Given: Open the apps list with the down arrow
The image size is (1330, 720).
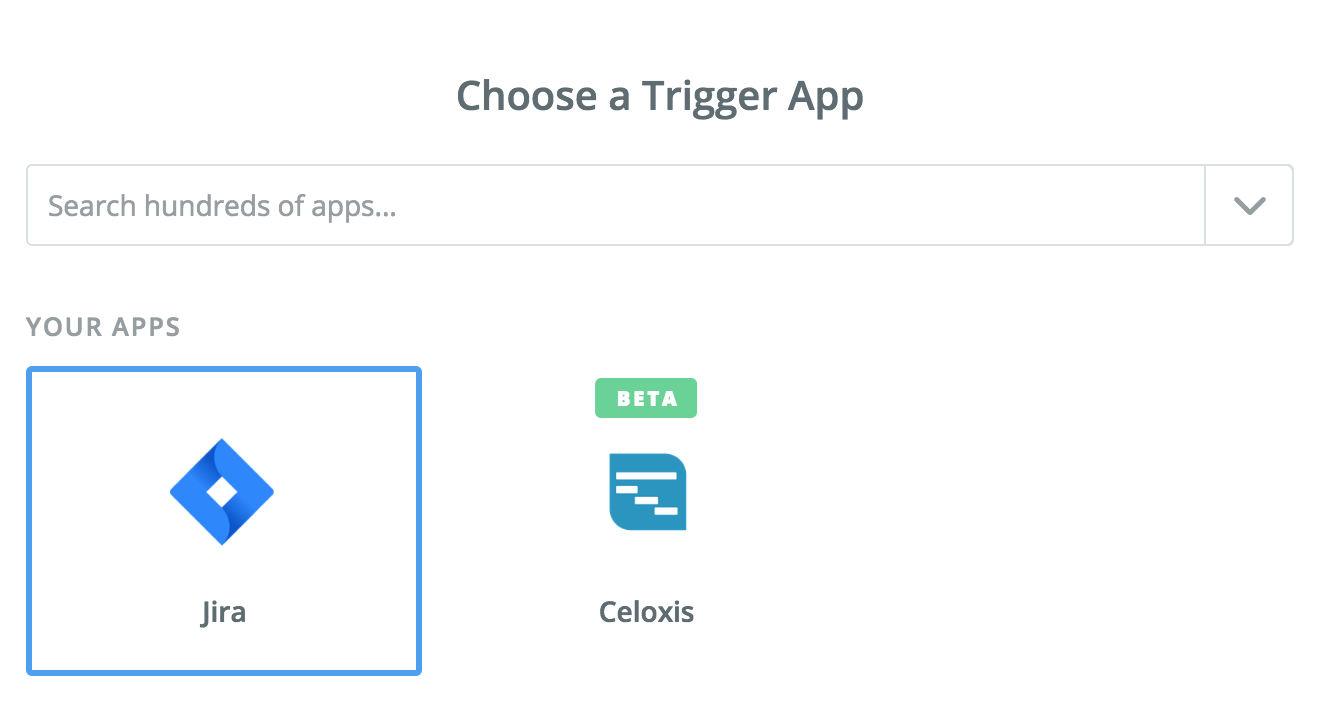Looking at the screenshot, I should coord(1249,206).
